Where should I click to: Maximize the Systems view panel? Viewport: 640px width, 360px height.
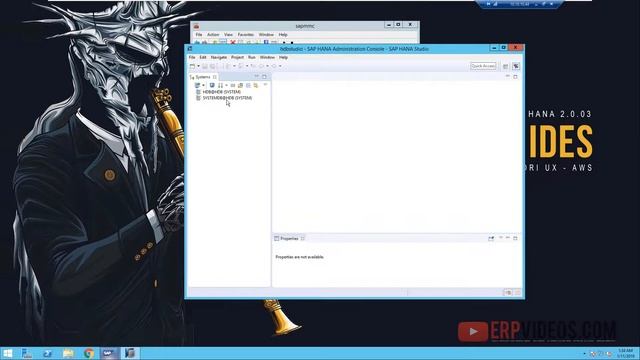pyautogui.click(x=264, y=76)
